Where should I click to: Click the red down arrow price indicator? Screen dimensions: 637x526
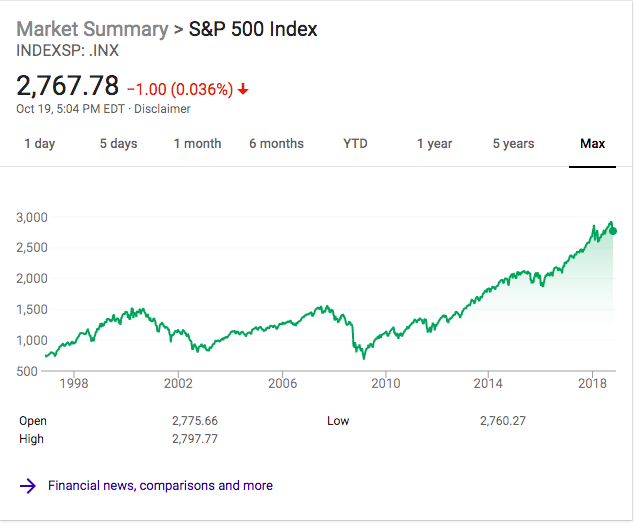point(243,89)
